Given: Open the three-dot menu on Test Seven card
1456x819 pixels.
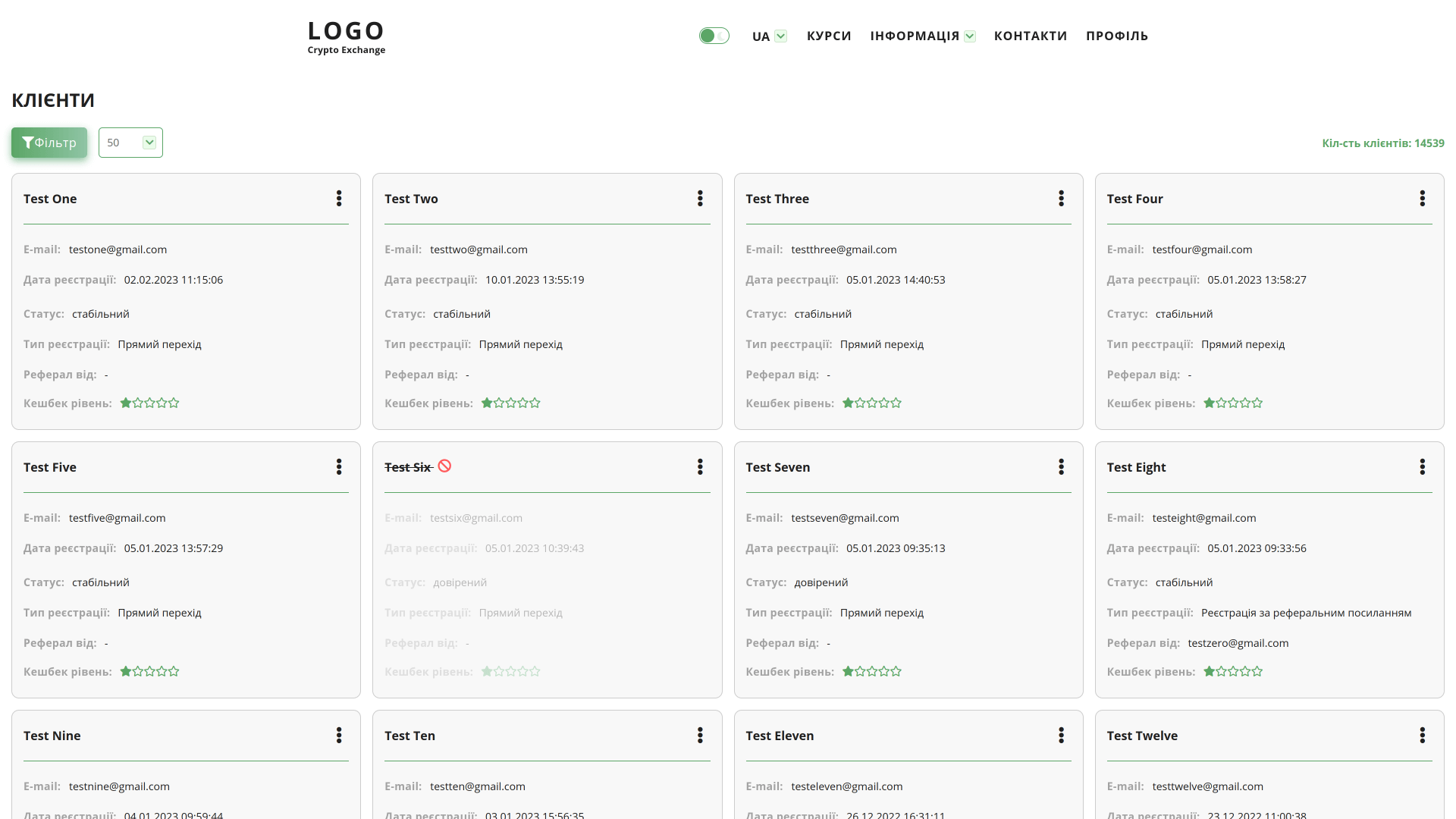Looking at the screenshot, I should 1061,467.
